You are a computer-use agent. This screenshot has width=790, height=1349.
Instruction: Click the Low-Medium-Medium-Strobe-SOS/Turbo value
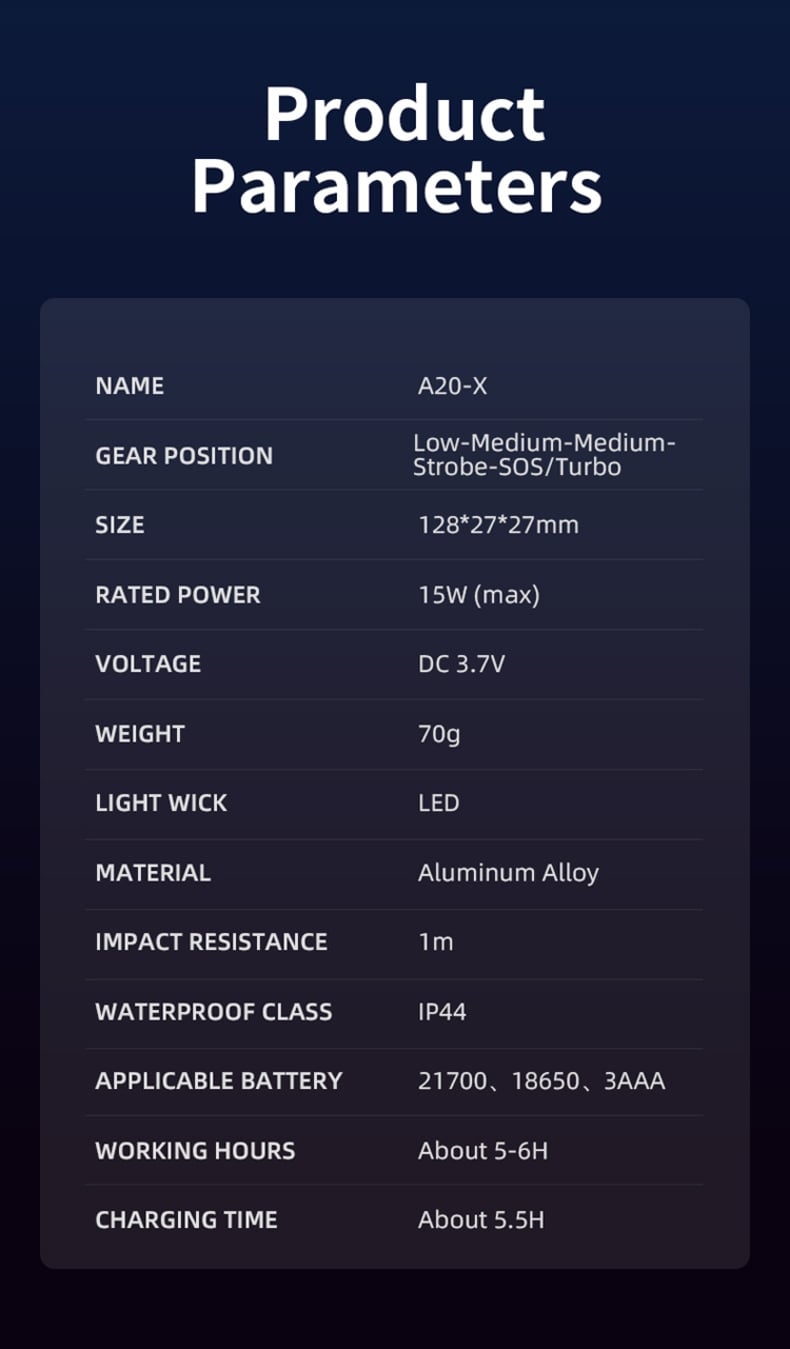(544, 455)
